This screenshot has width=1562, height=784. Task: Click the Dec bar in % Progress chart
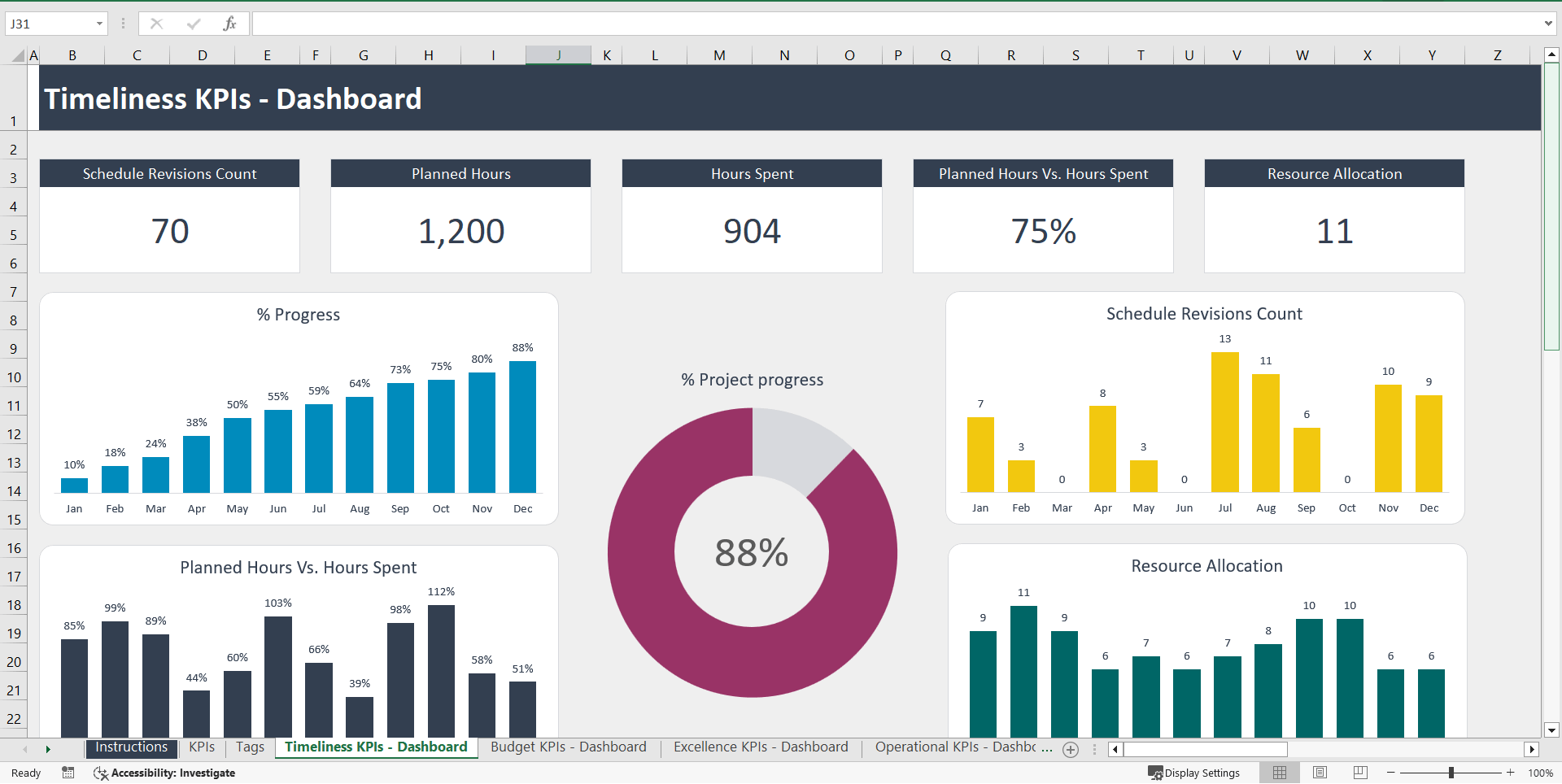click(522, 426)
